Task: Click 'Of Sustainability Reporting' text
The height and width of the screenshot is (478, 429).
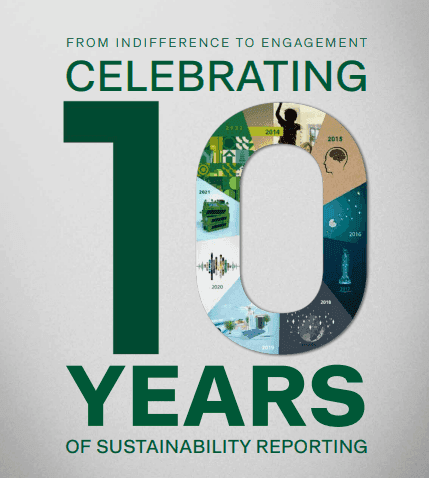Action: pos(217,447)
